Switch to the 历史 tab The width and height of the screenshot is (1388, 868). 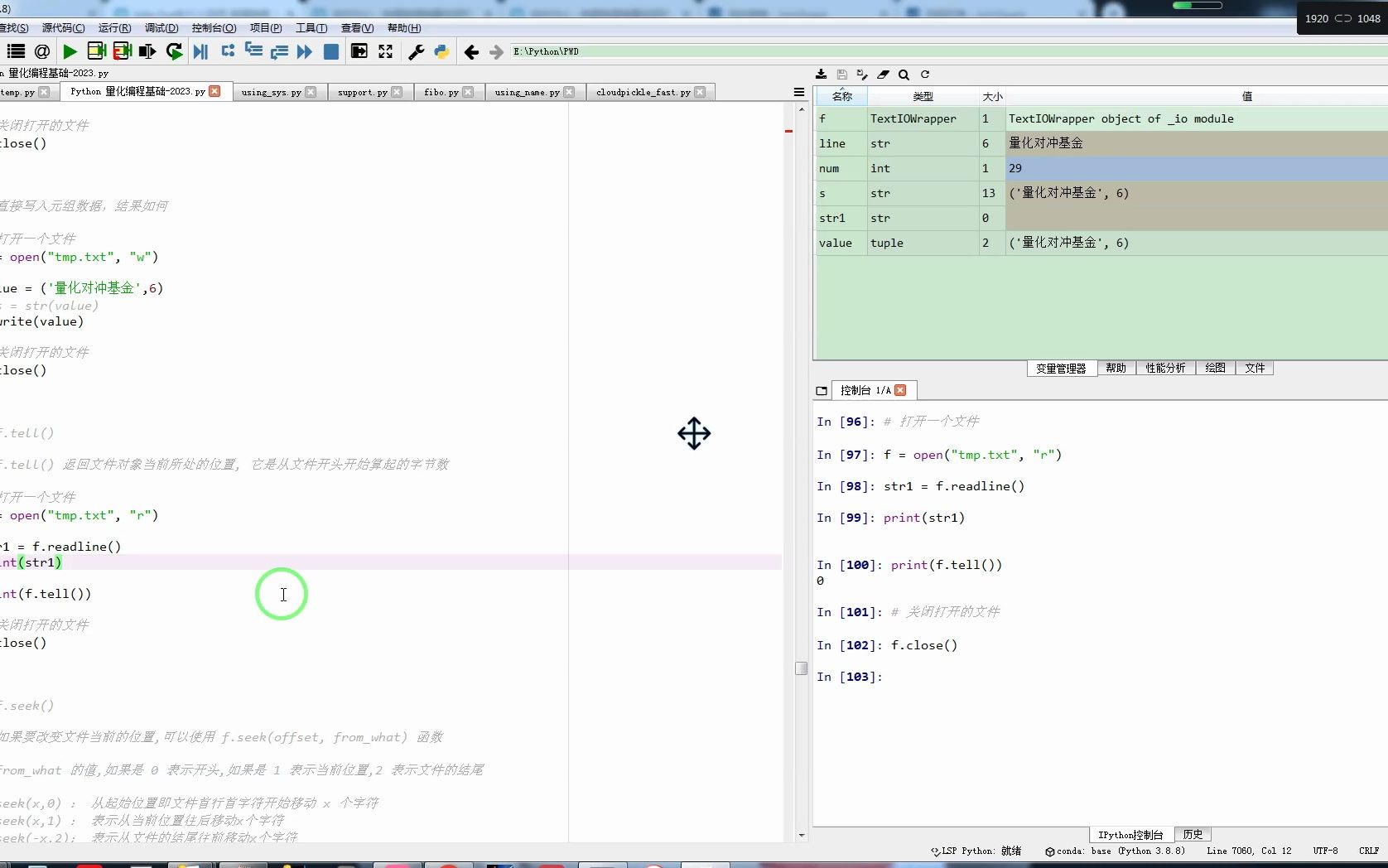point(1193,834)
